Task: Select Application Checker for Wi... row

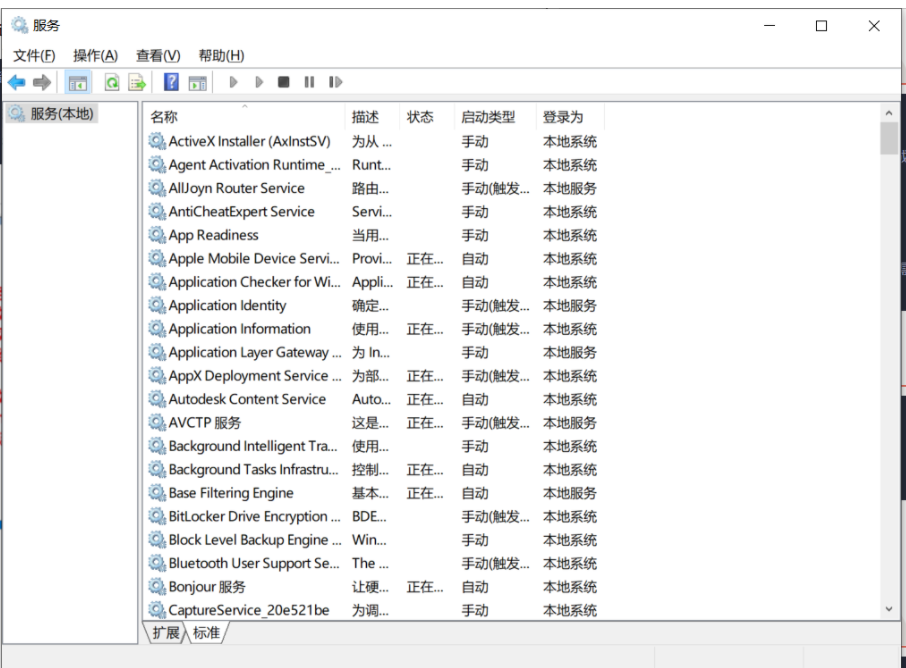Action: point(373,281)
